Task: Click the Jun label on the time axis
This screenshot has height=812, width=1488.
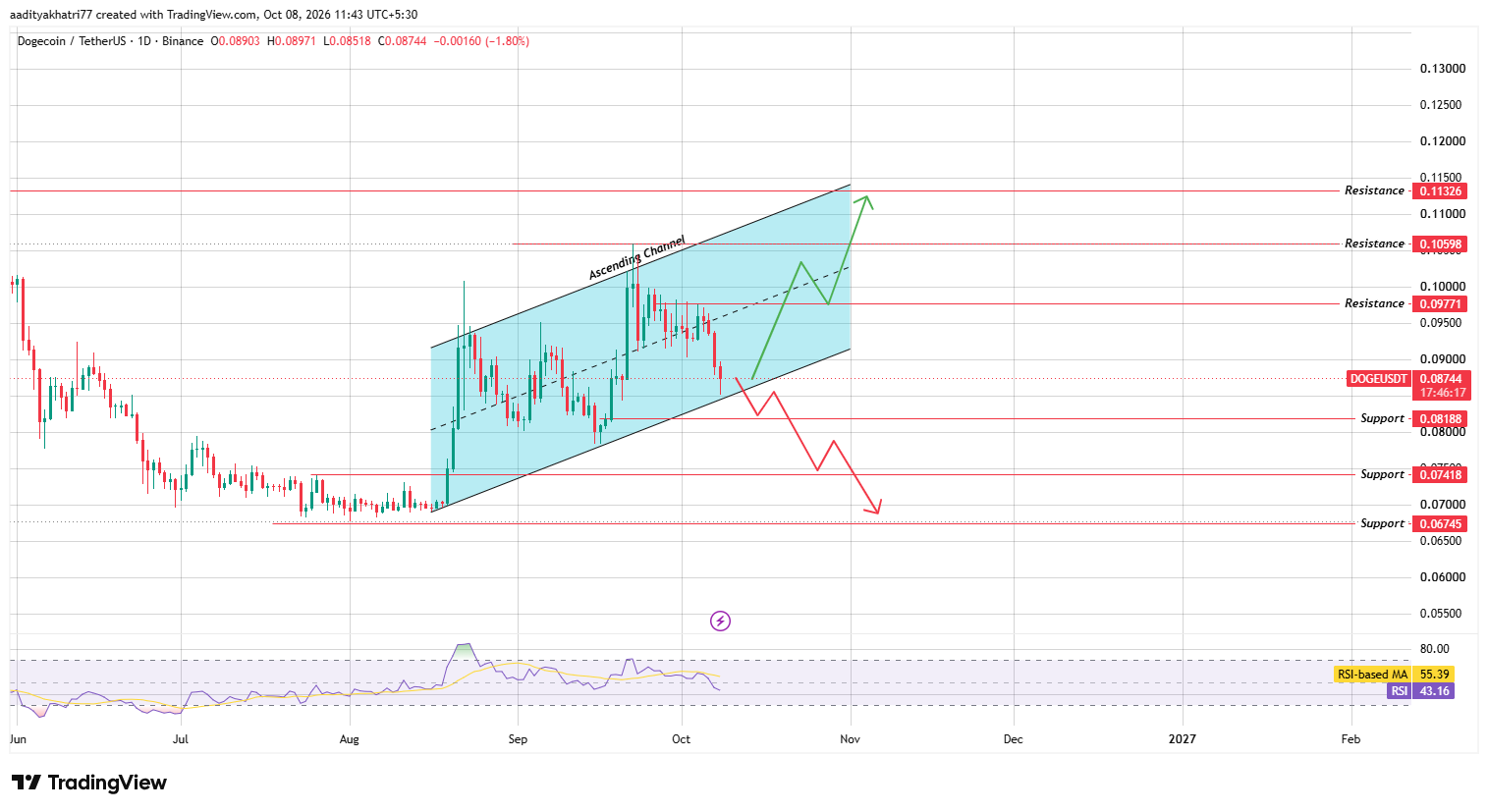Action: 19,739
